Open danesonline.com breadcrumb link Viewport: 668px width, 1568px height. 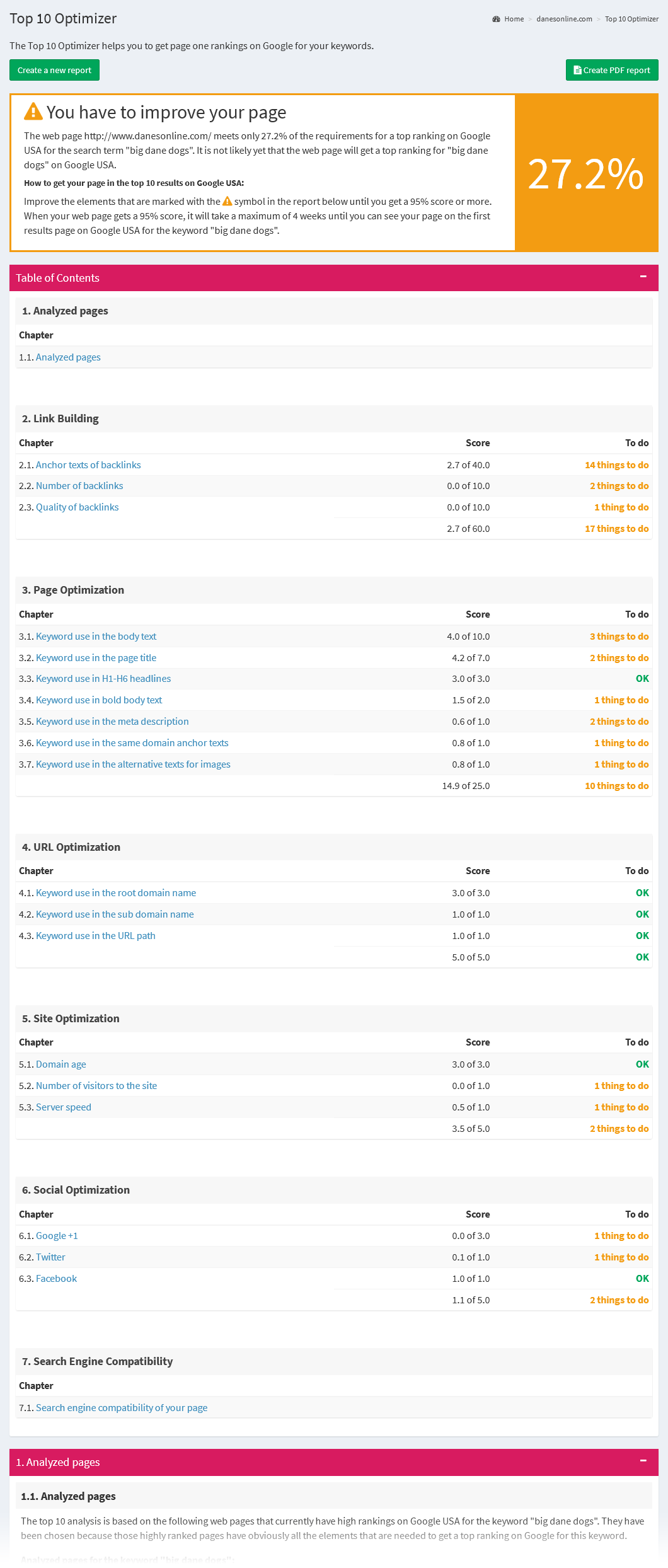(564, 19)
